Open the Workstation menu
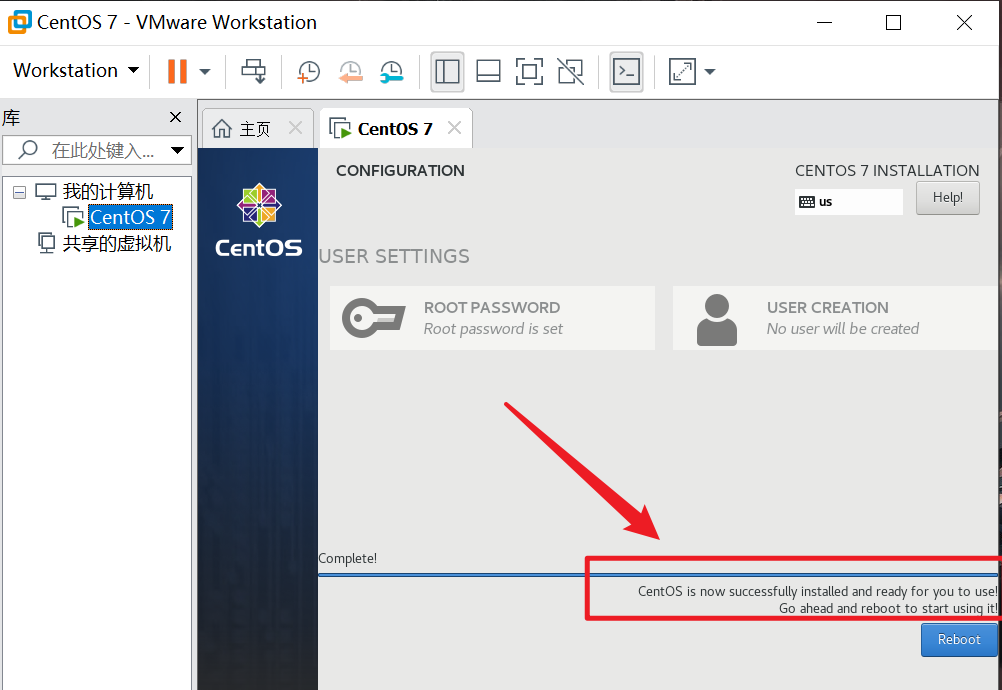Viewport: 1002px width, 690px height. click(x=76, y=70)
